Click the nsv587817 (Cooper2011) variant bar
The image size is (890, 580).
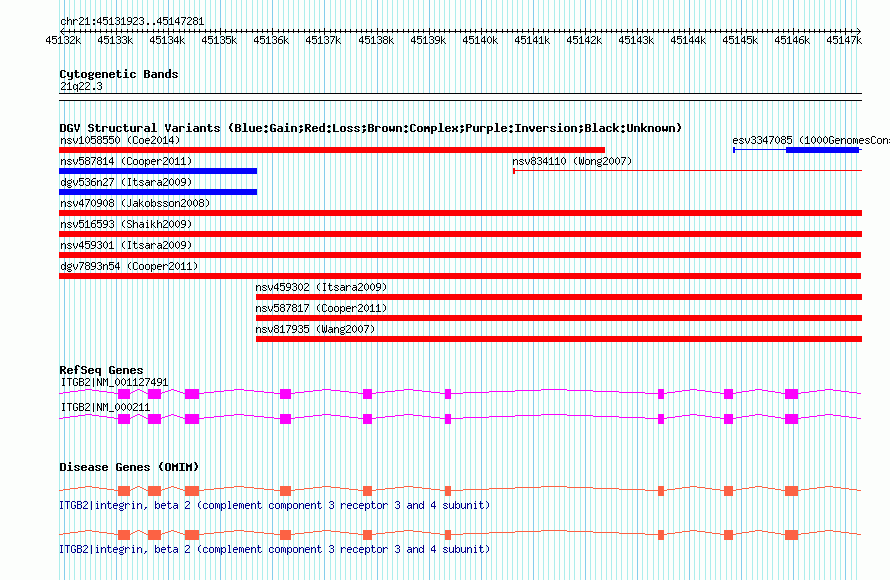(559, 318)
